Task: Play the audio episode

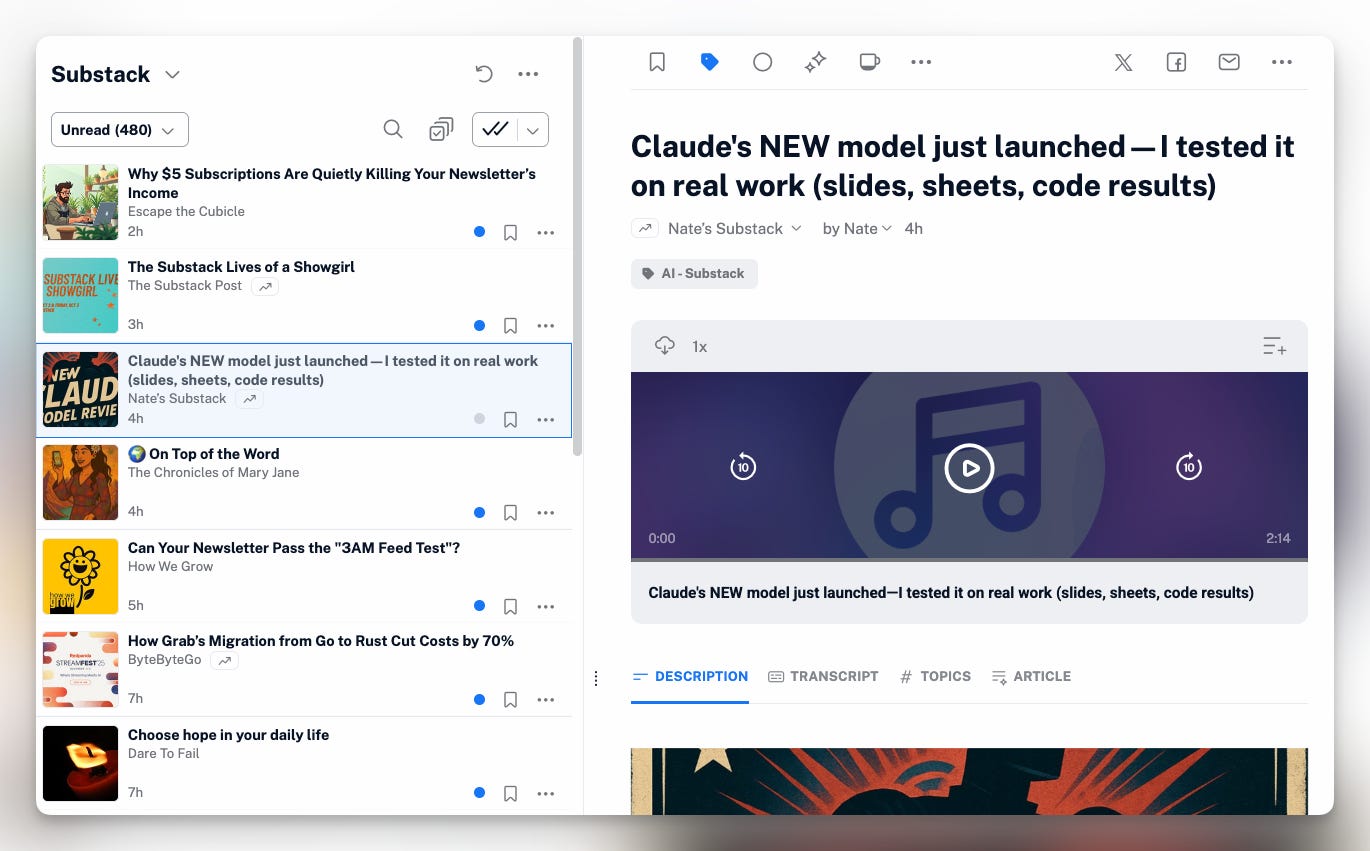Action: pyautogui.click(x=969, y=467)
